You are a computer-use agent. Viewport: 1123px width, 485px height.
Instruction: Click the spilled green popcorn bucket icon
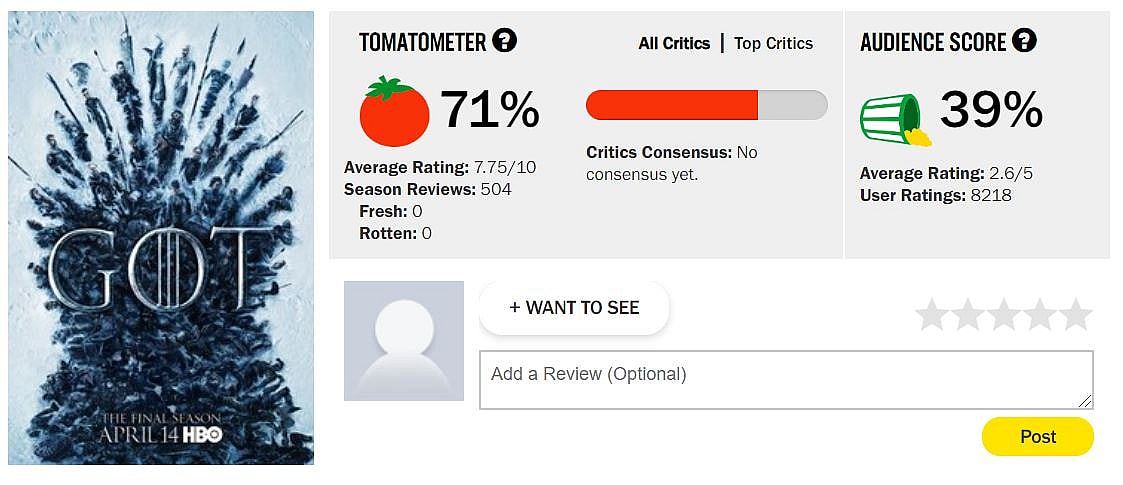coord(890,119)
